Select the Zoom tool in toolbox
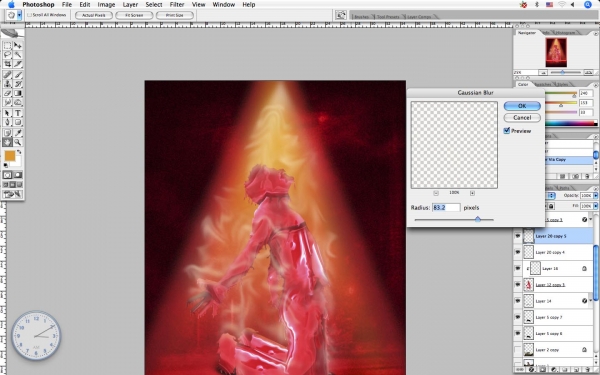600x375 pixels. tap(18, 142)
